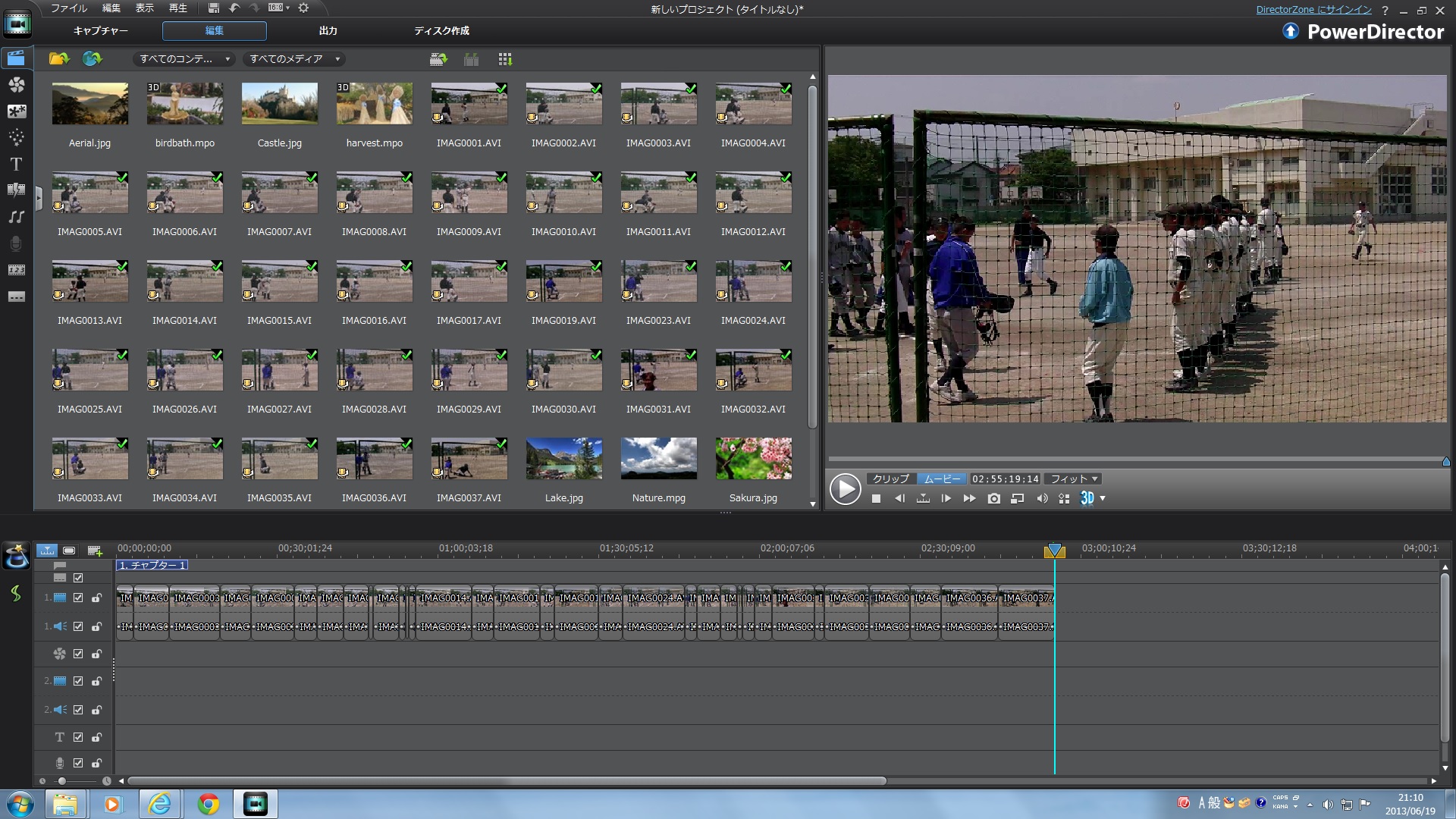Toggle the title track checkbox
The width and height of the screenshot is (1456, 819).
coord(78,737)
